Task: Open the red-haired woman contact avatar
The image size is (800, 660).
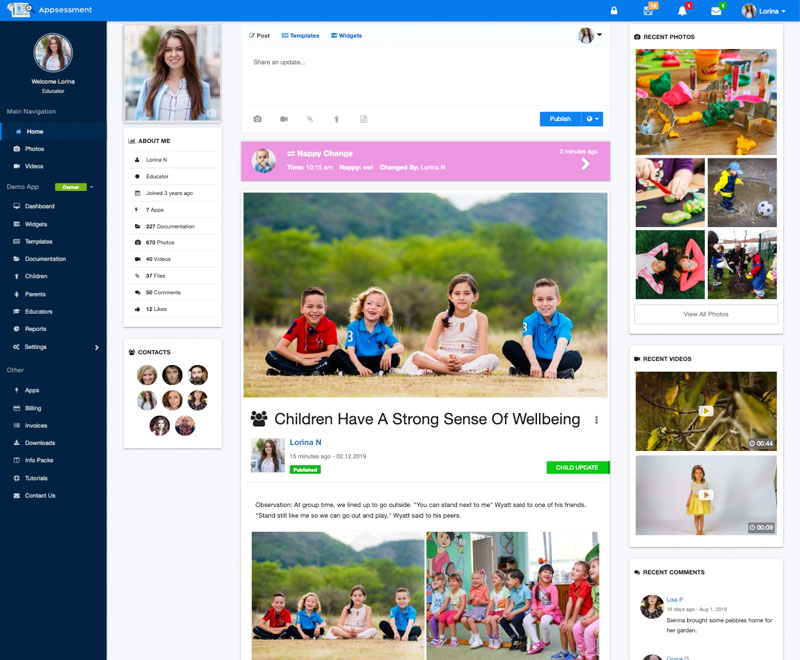Action: (x=172, y=400)
